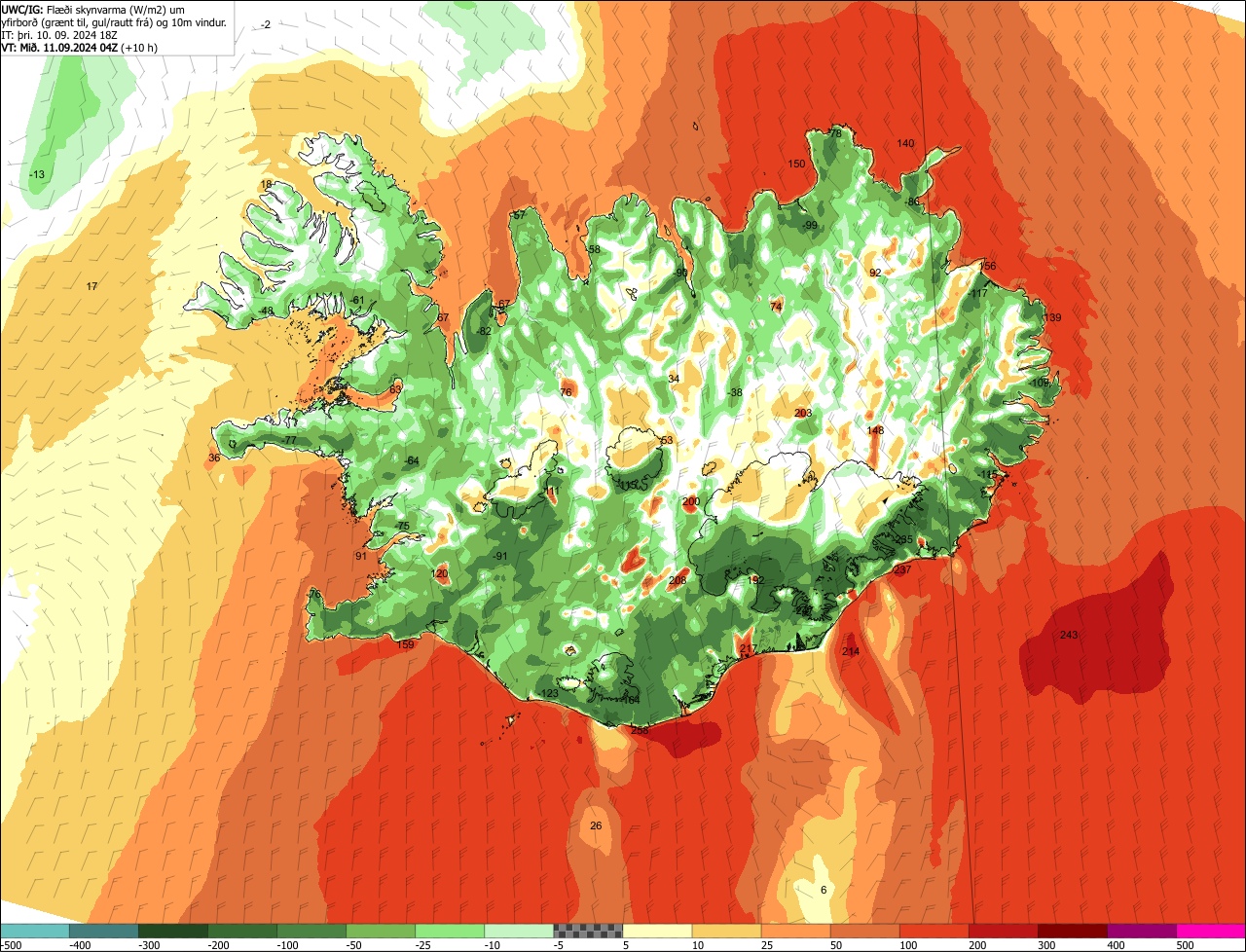Click the 10 to 25 legend swatch
The width and height of the screenshot is (1246, 952).
(x=726, y=930)
